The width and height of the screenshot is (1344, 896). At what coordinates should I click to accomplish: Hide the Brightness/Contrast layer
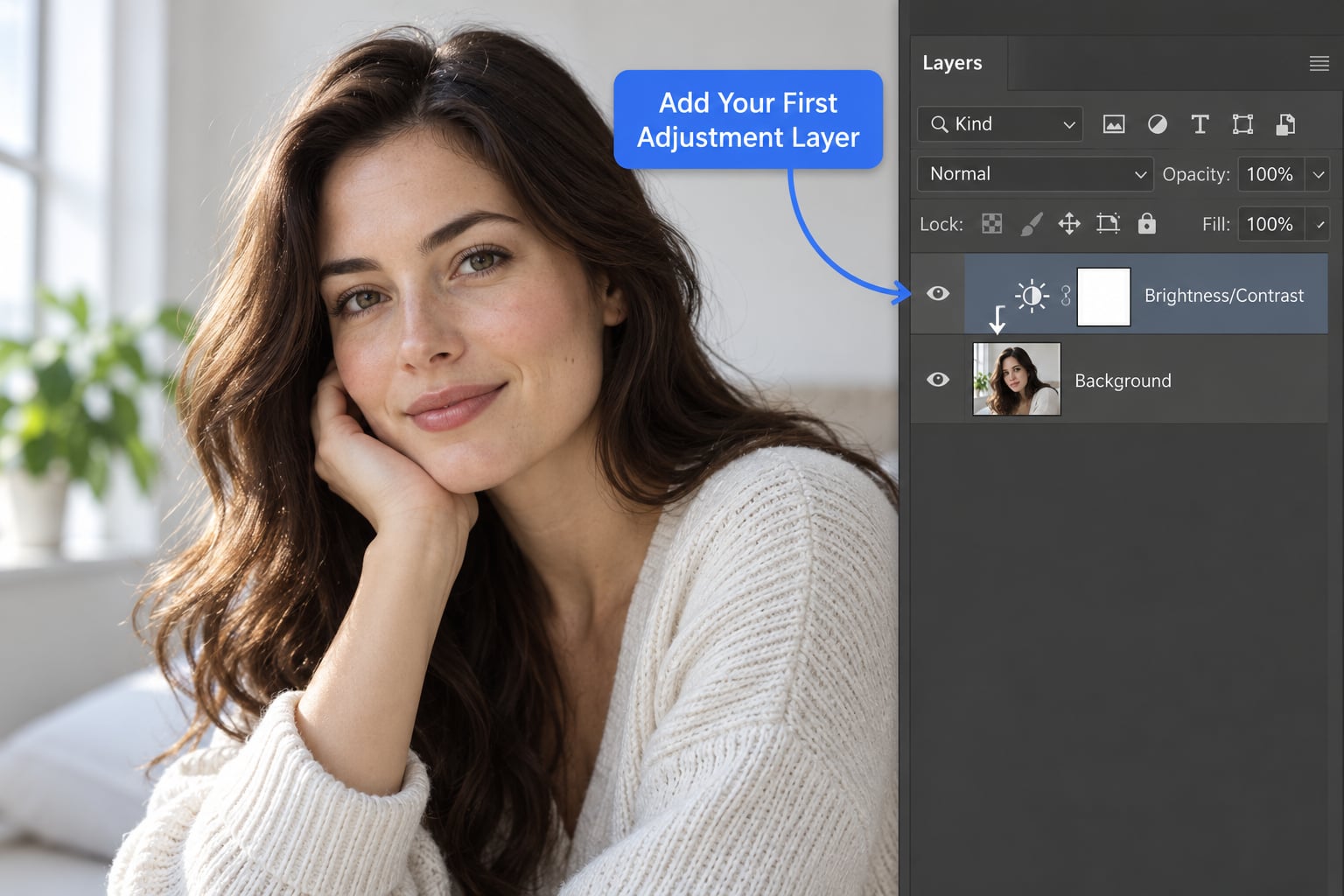click(938, 294)
